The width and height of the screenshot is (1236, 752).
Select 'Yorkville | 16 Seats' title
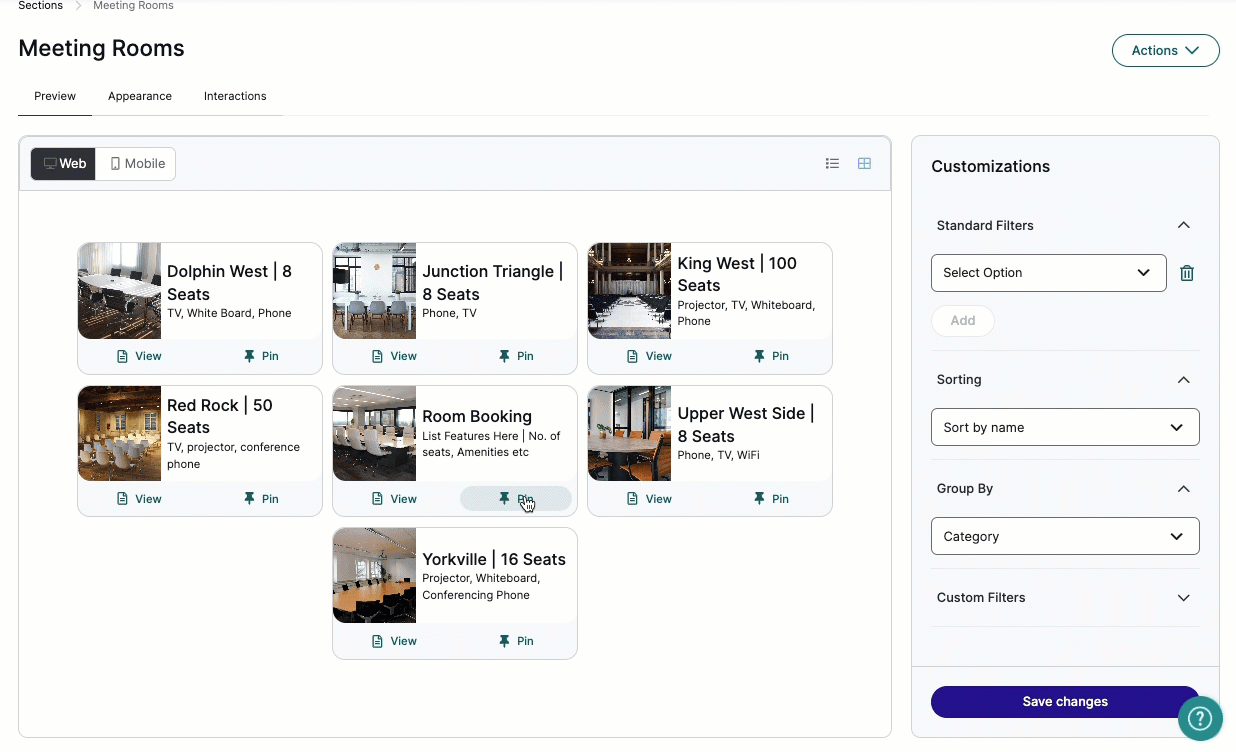tap(494, 559)
